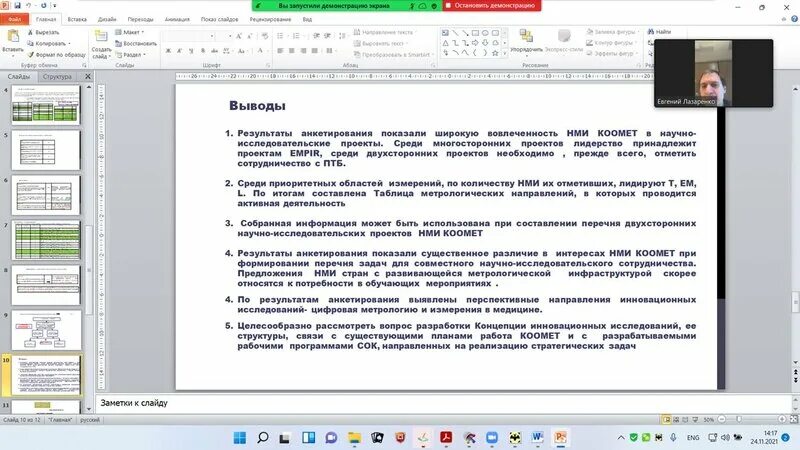Select the right arrow shape
The image size is (800, 450).
click(x=475, y=43)
